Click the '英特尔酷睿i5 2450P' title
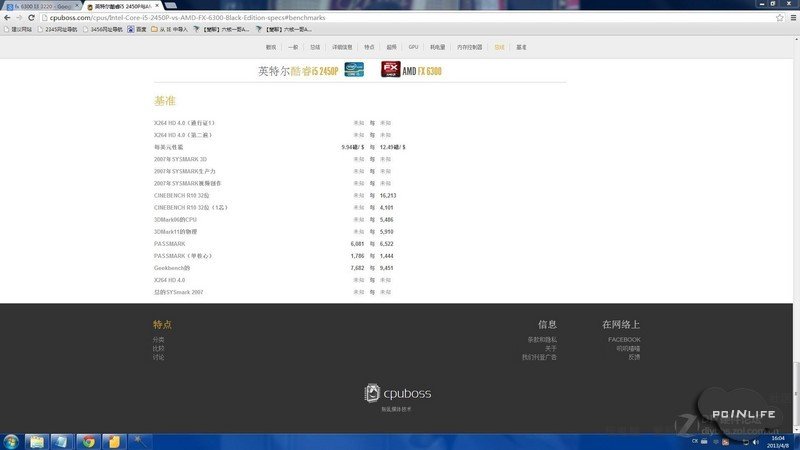This screenshot has width=800, height=450. coord(298,71)
